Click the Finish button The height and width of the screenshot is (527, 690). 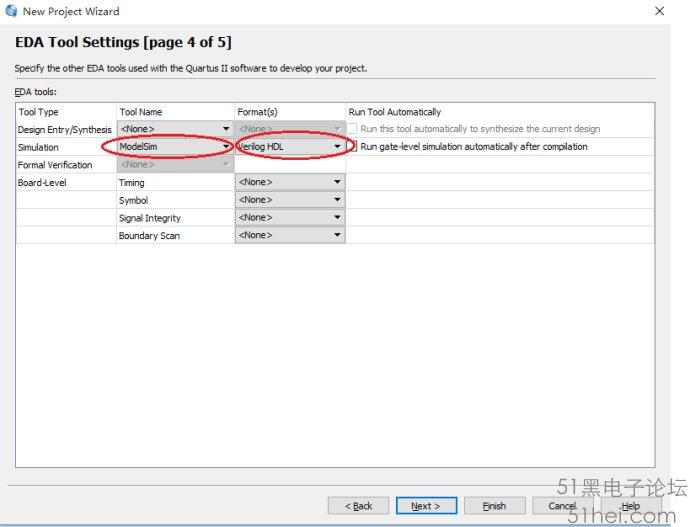(495, 506)
